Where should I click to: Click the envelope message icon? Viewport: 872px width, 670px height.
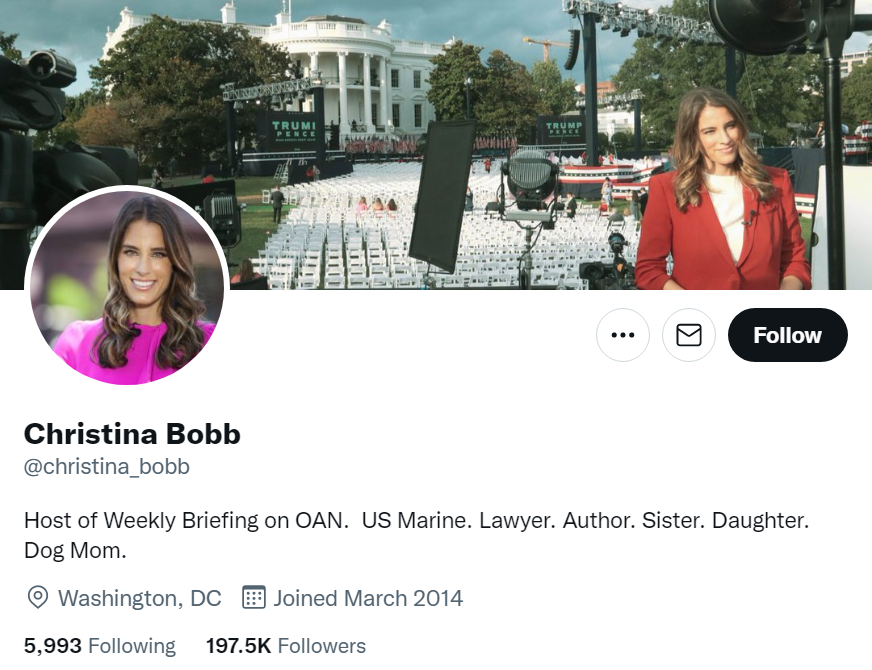688,335
